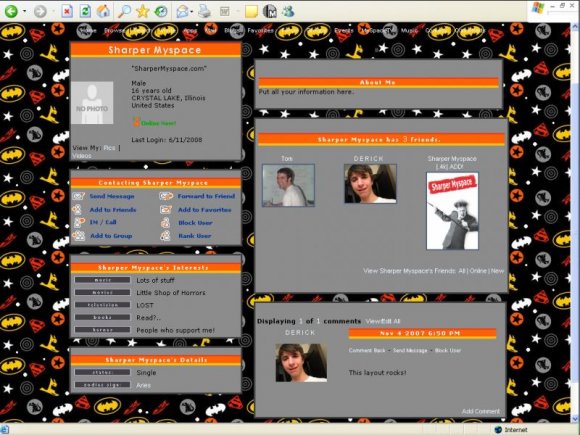Image resolution: width=580 pixels, height=435 pixels.
Task: Open DERICK's photo in the comments section
Action: [301, 363]
